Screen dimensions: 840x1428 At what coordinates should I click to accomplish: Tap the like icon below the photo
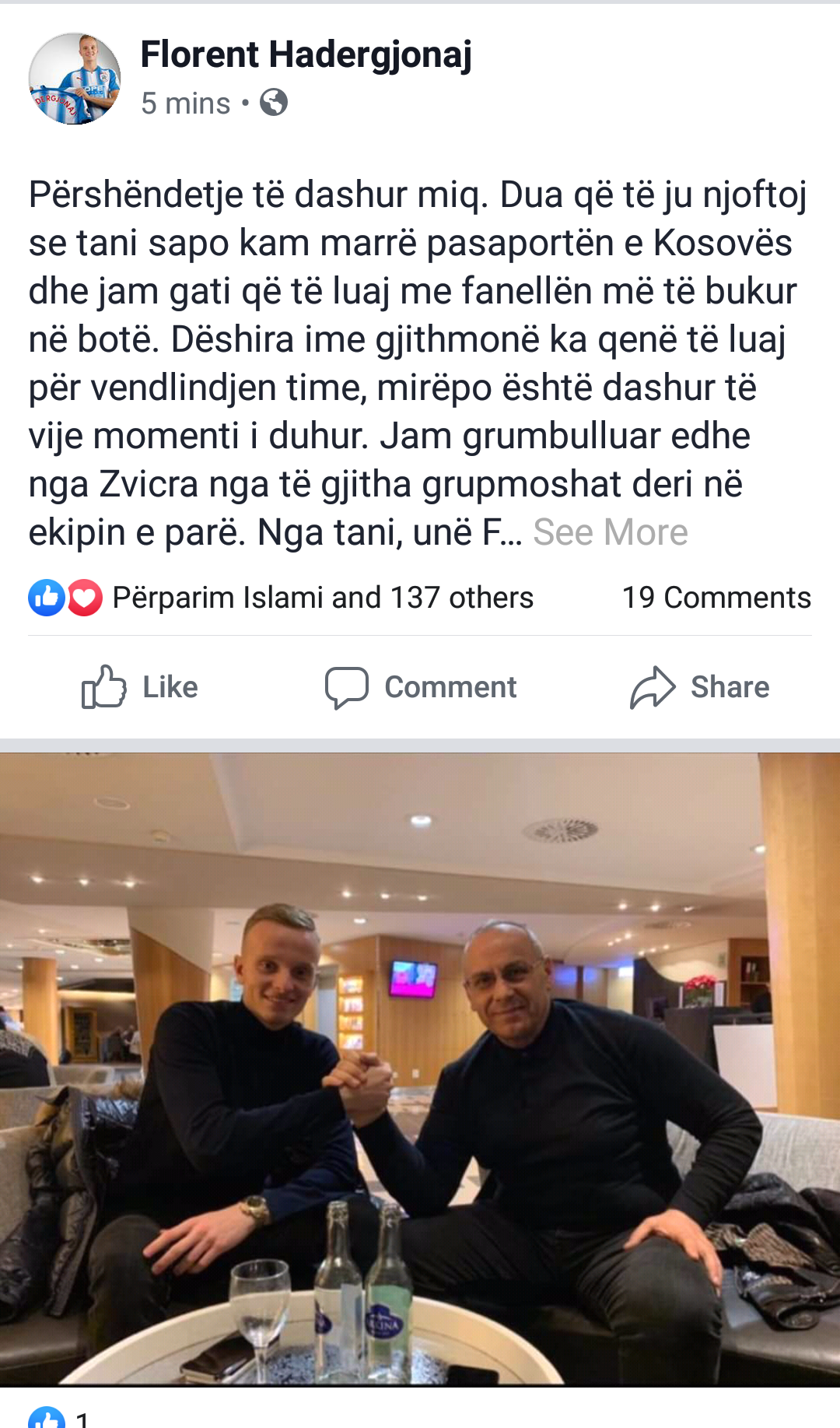click(x=47, y=1418)
